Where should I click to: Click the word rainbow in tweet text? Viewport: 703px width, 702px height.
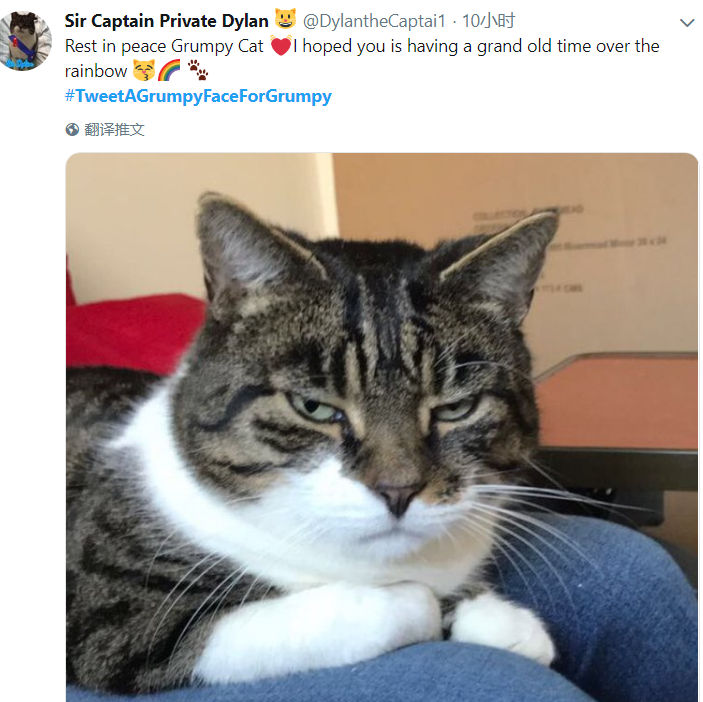click(96, 71)
